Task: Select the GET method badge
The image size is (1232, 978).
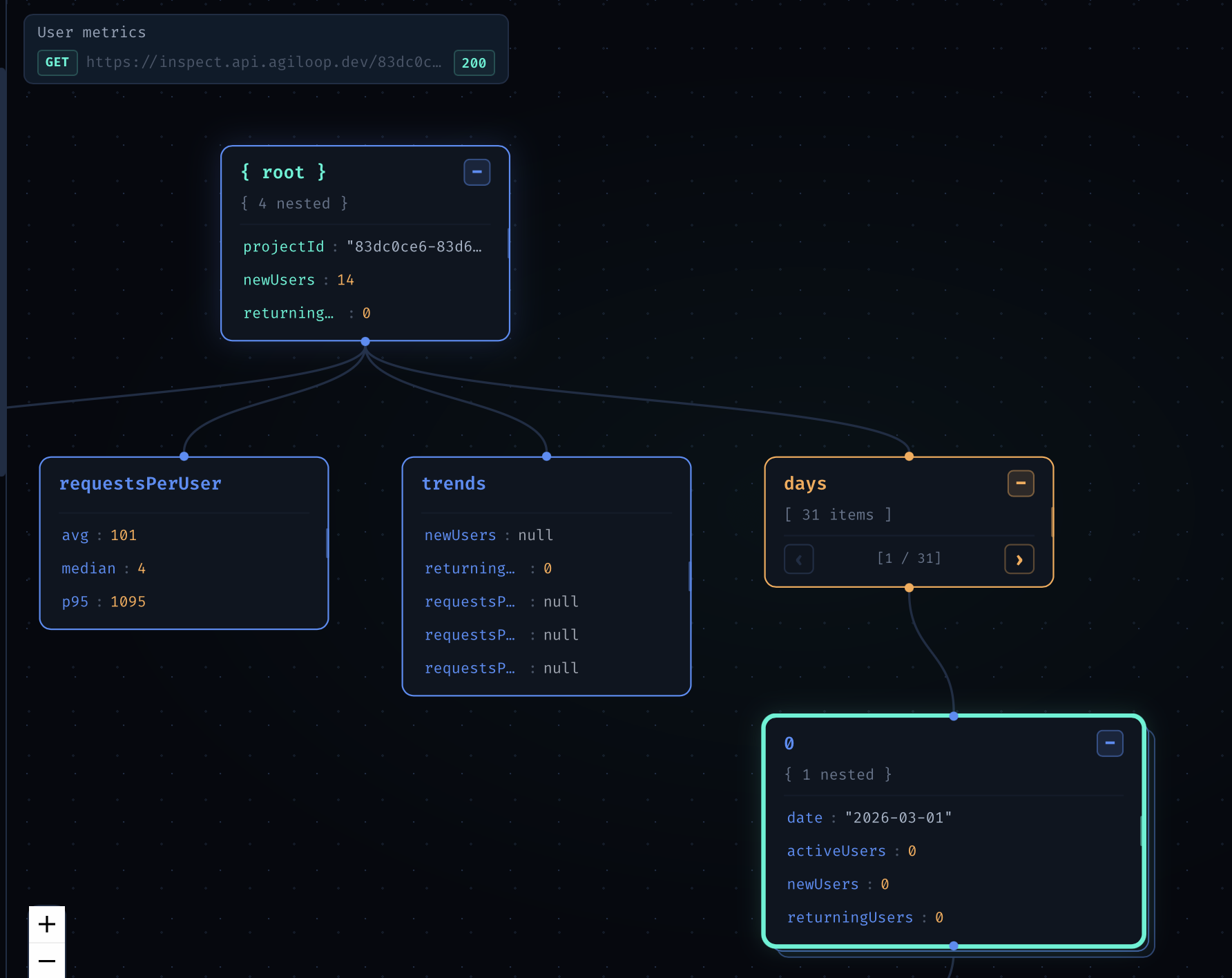Action: (57, 62)
